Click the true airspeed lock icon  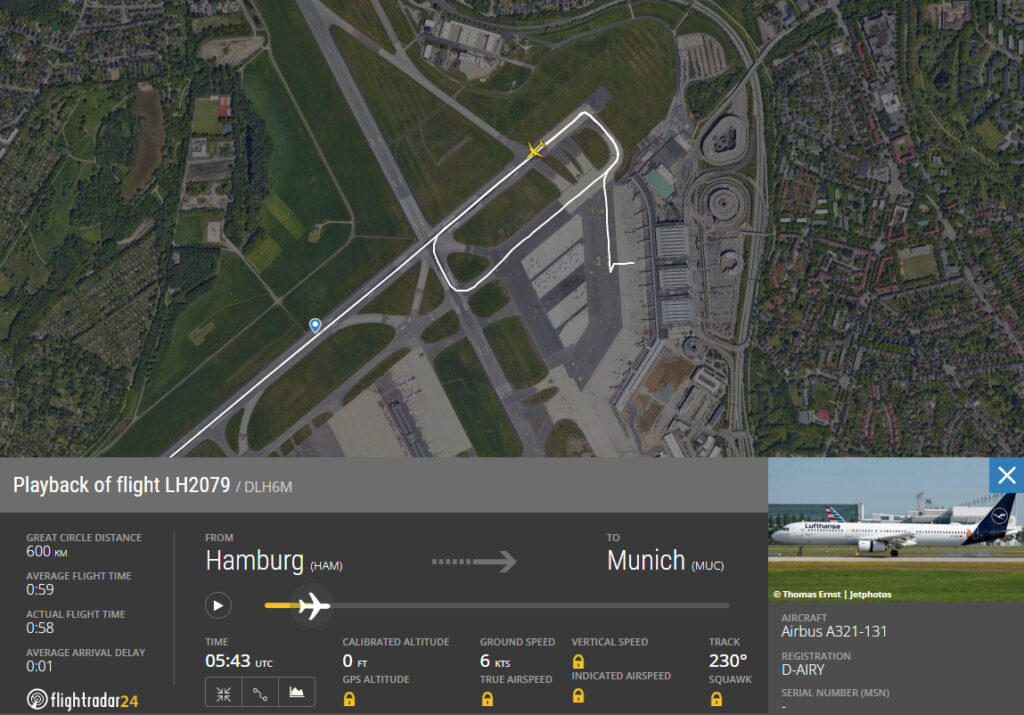click(487, 699)
